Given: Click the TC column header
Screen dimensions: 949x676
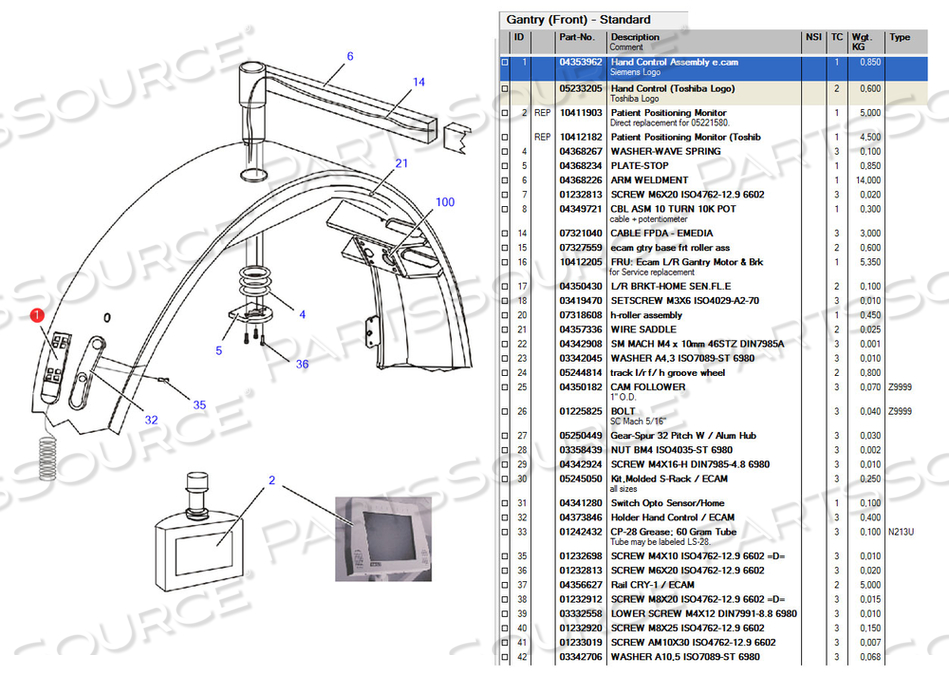Looking at the screenshot, I should click(837, 37).
